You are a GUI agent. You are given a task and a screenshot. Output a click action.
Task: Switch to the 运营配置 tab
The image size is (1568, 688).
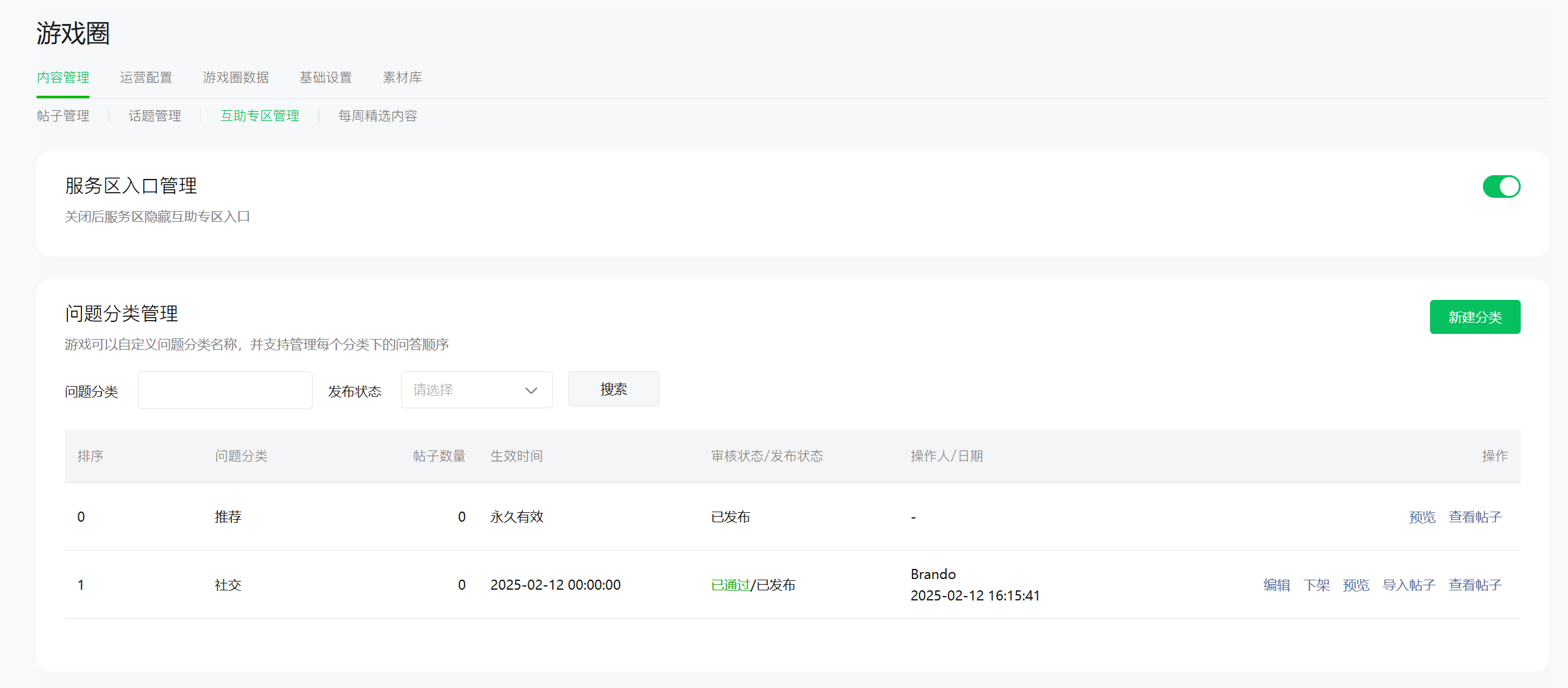coord(146,77)
